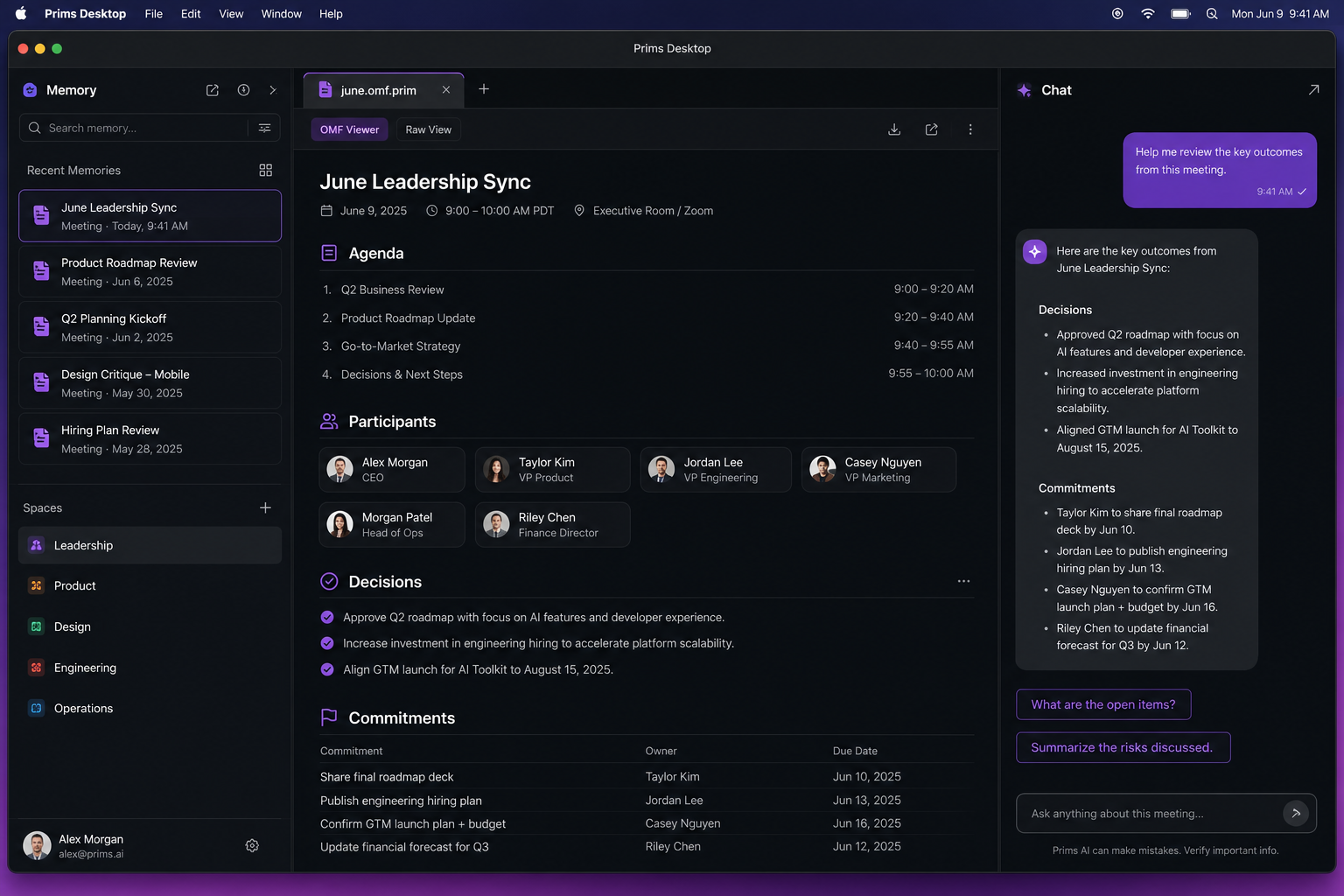1344x896 pixels.
Task: Click Share final roadmap deck commitment
Action: (387, 777)
